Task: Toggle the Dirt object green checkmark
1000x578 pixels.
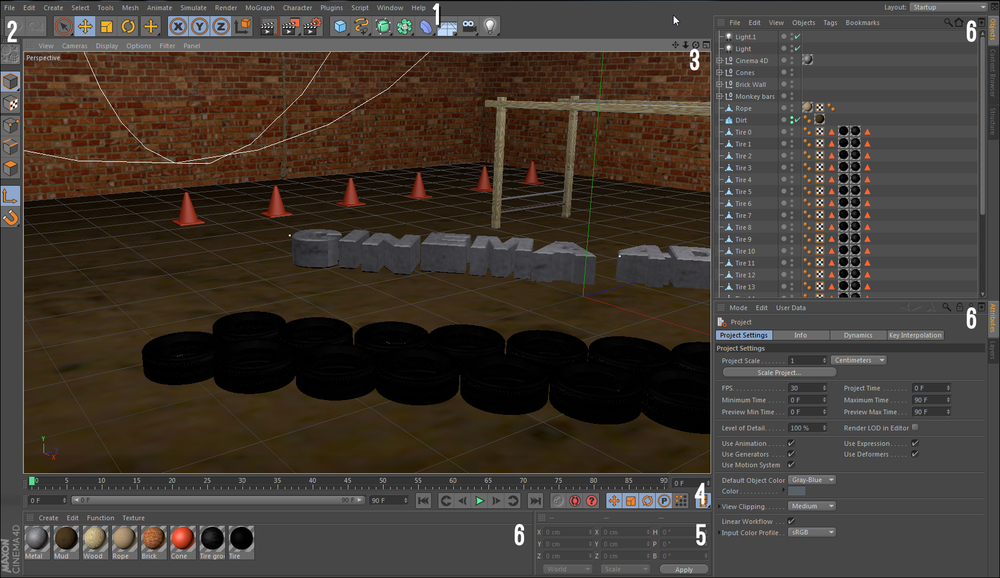Action: [x=797, y=120]
